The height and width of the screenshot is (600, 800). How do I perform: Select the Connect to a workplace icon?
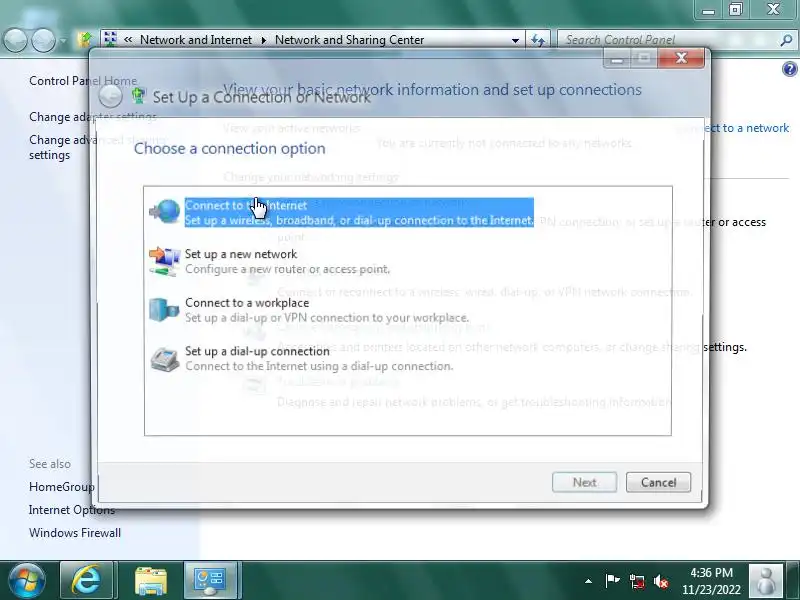tap(165, 309)
